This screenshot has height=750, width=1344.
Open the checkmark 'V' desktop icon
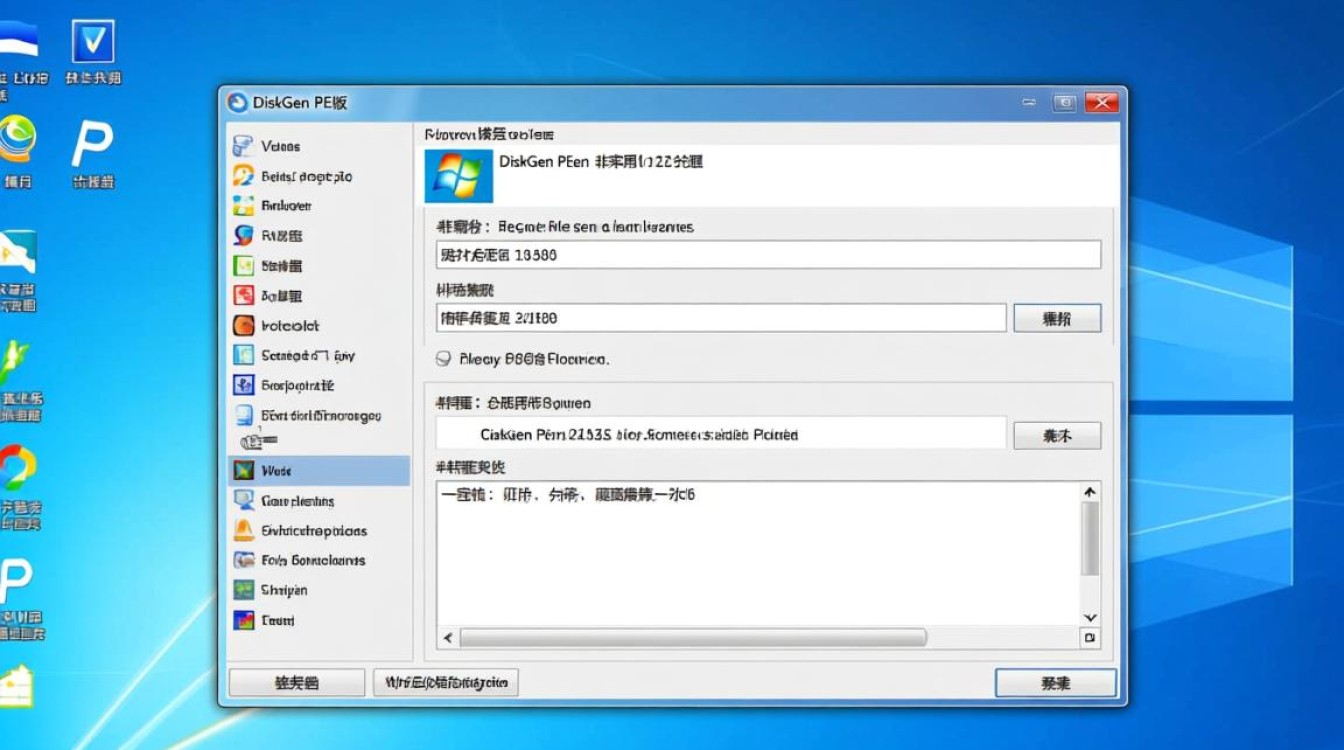click(93, 41)
